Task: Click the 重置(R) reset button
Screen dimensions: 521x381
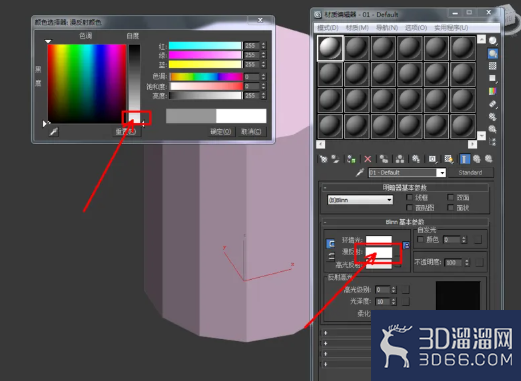Action: (126, 132)
